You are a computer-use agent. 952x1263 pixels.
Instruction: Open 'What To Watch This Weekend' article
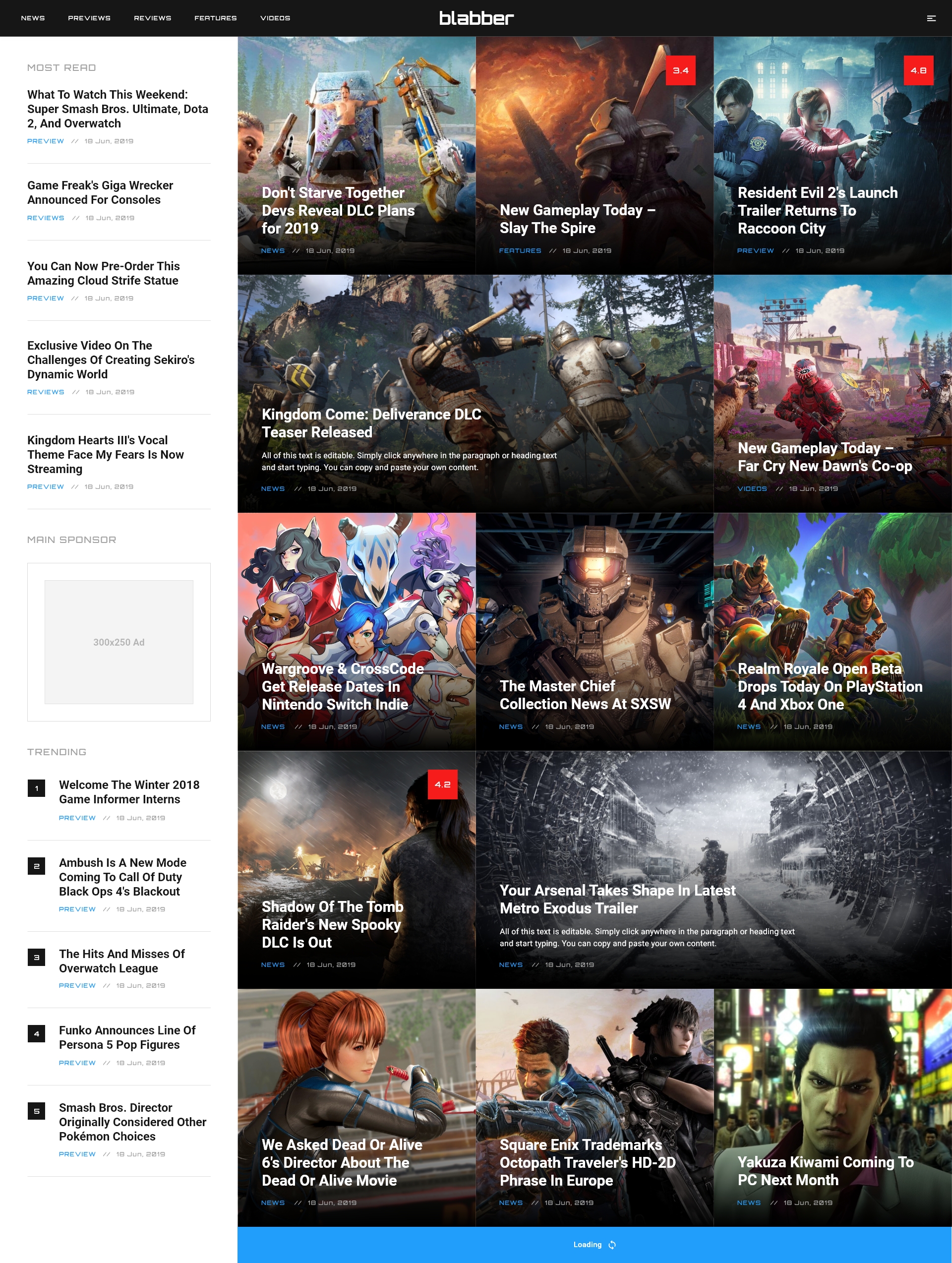118,109
